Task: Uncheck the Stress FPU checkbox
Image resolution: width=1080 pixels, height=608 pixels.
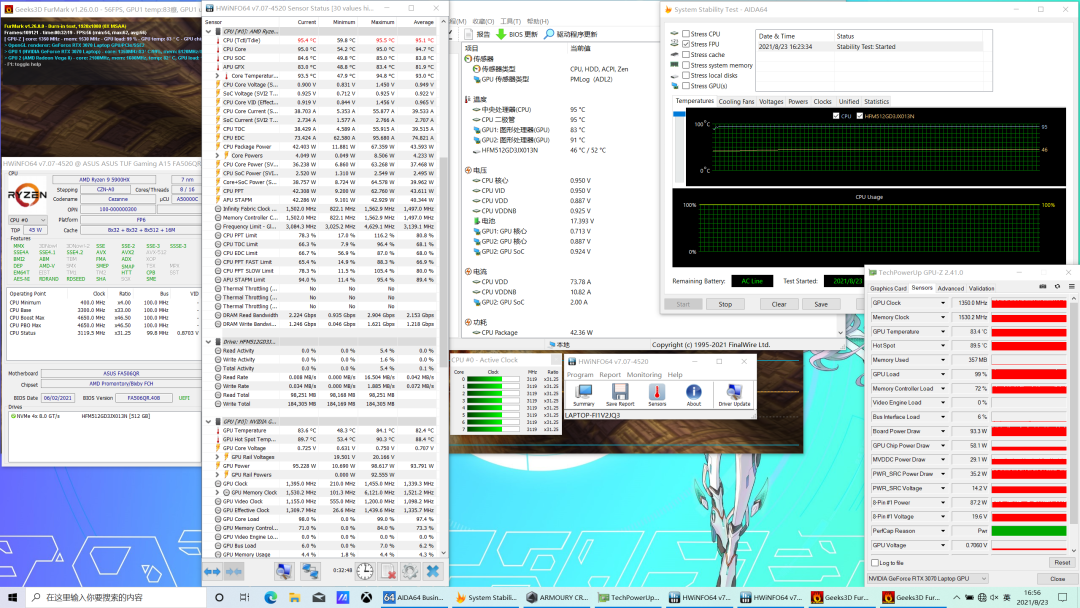Action: [x=685, y=44]
